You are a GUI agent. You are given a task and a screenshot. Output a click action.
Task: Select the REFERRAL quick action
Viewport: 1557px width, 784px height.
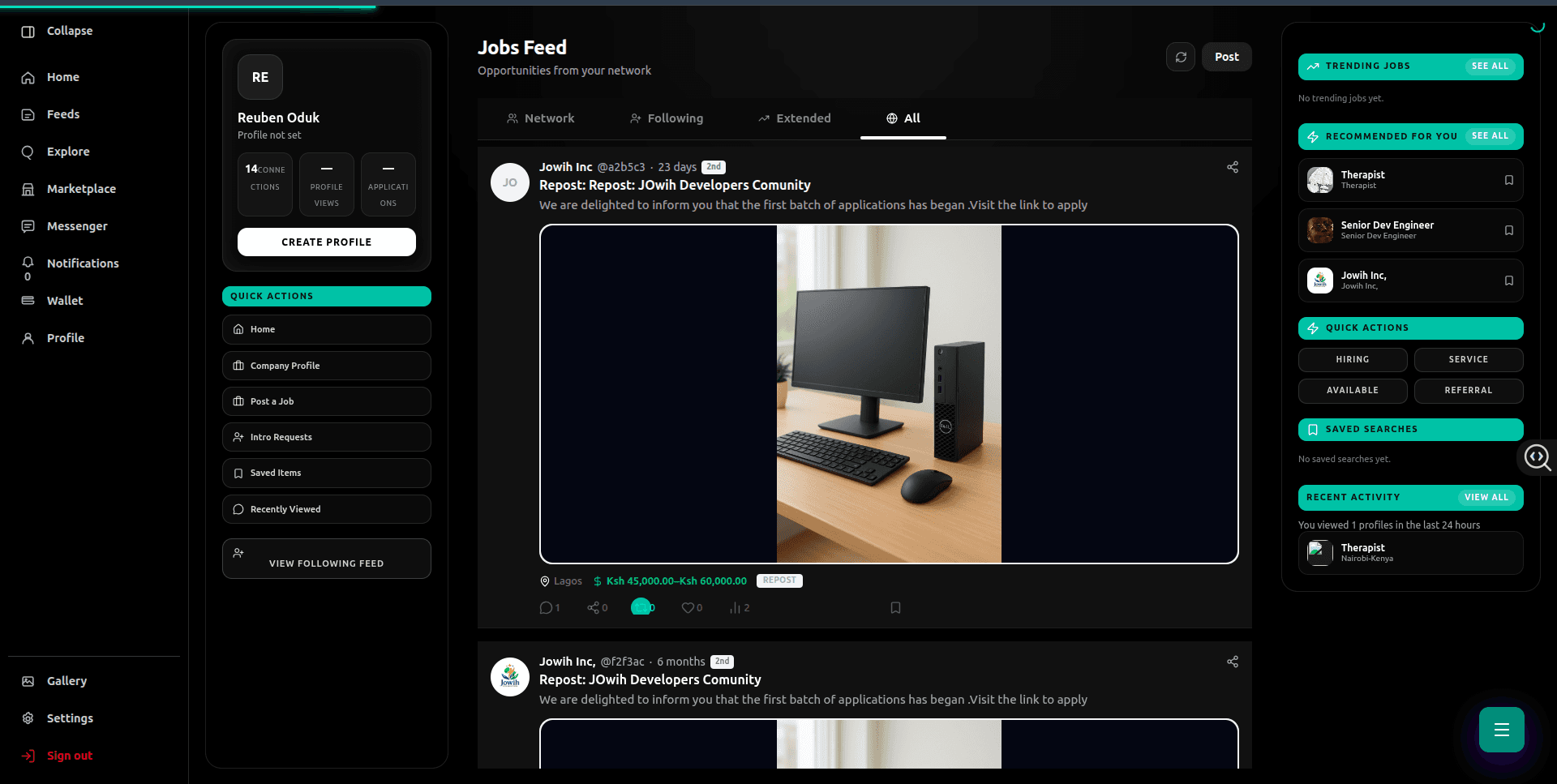pyautogui.click(x=1469, y=391)
